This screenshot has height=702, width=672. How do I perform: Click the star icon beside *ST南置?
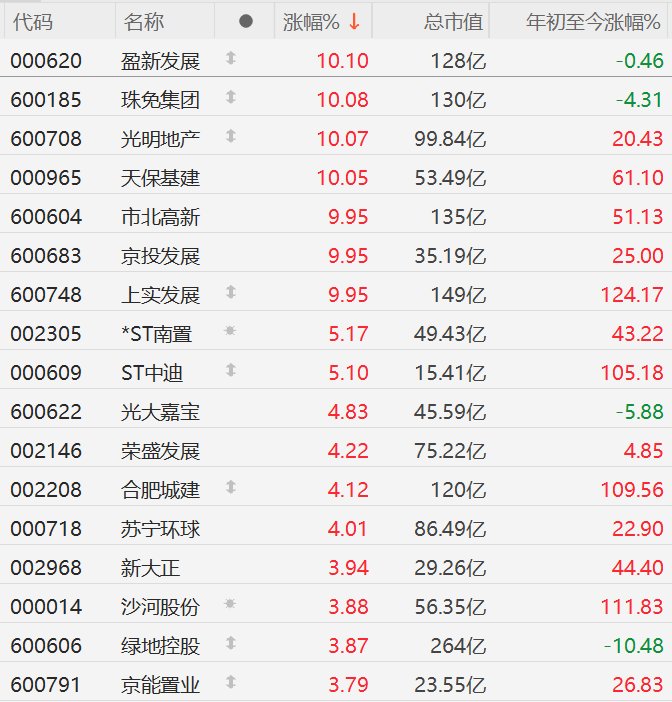pyautogui.click(x=230, y=331)
